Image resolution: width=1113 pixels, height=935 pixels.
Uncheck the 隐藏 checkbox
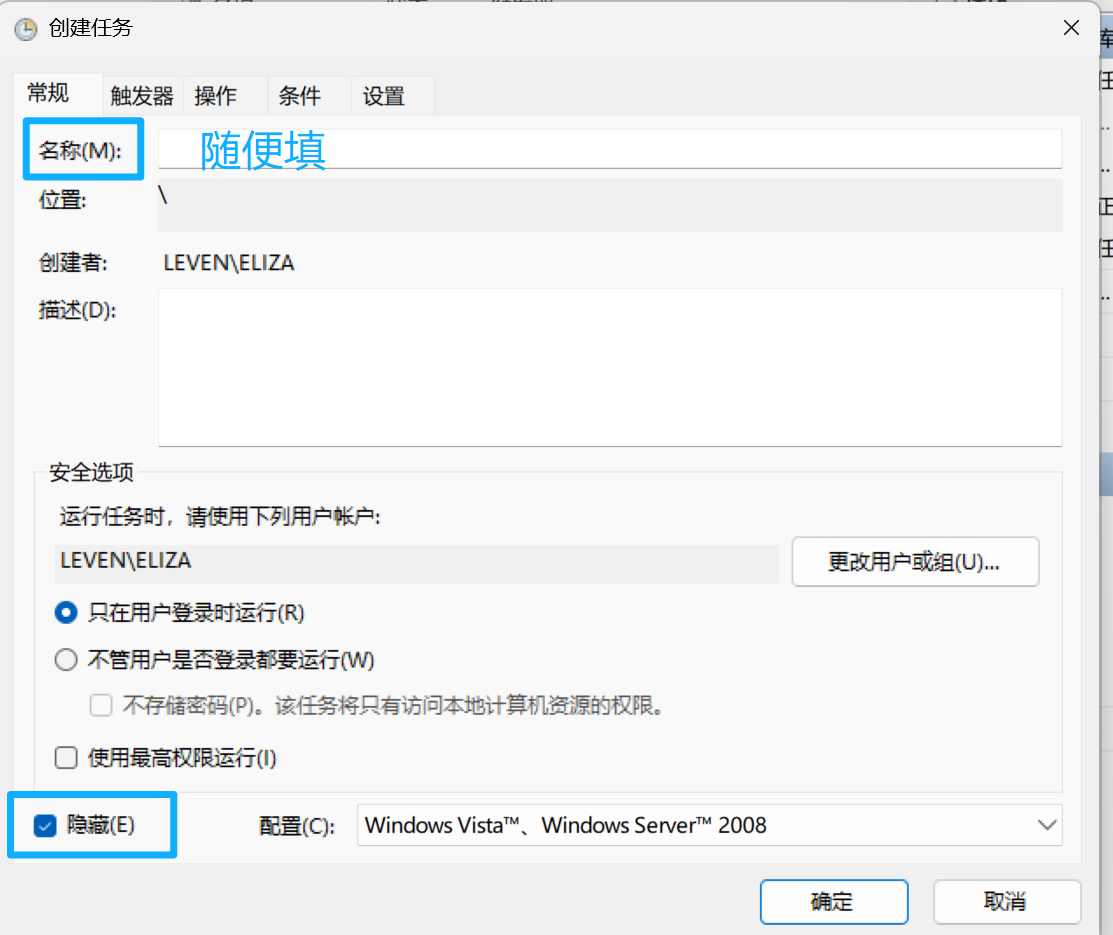click(45, 825)
